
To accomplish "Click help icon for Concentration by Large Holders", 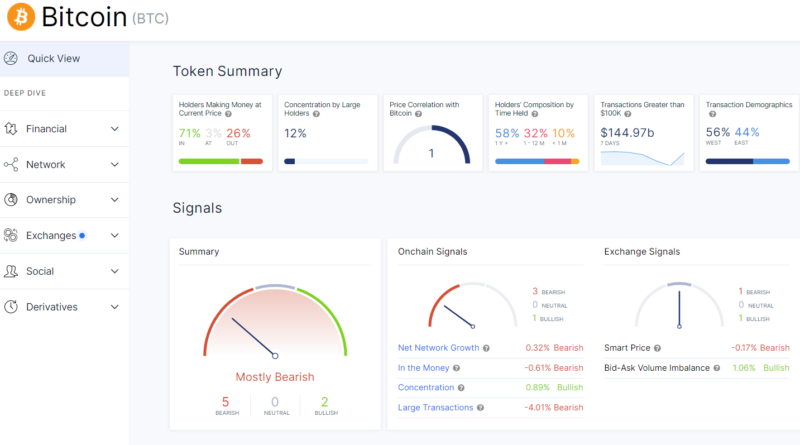I will pyautogui.click(x=316, y=114).
